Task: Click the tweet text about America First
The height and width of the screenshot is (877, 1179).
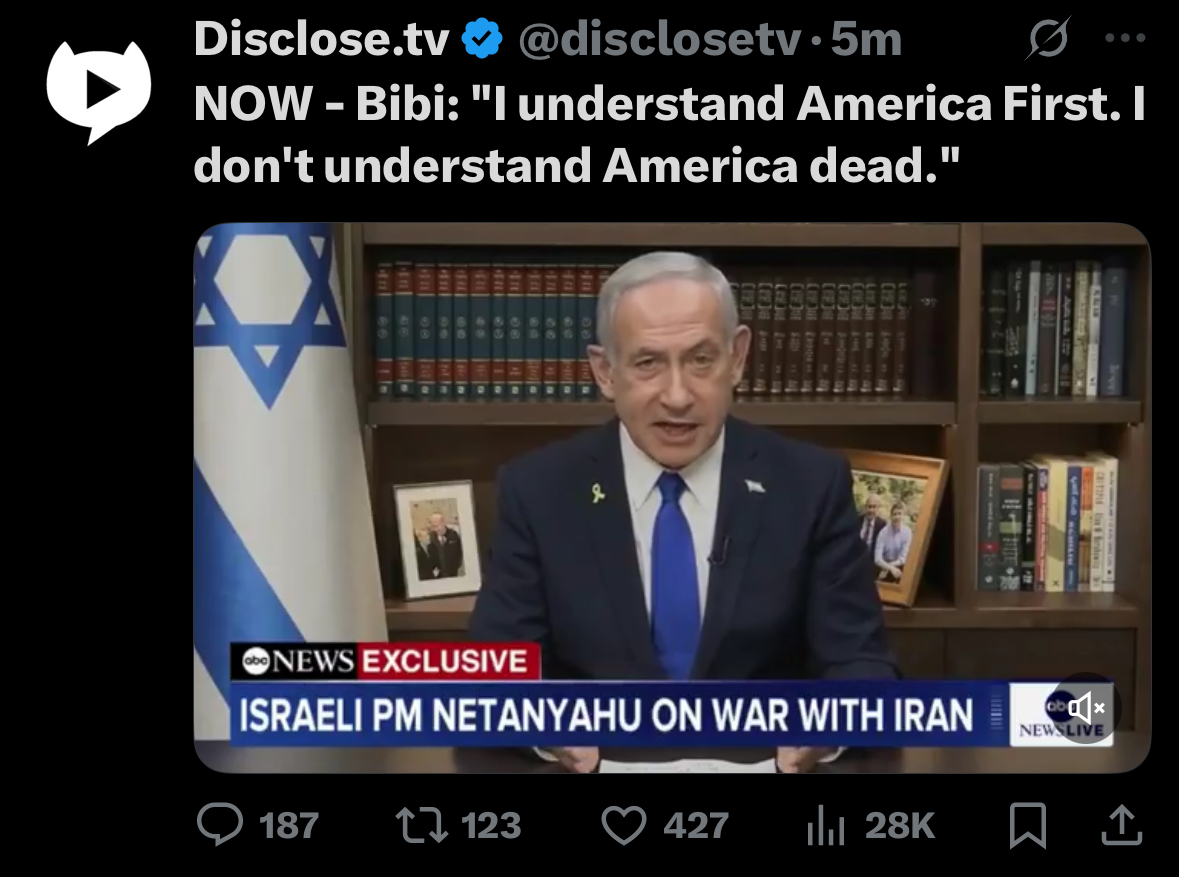Action: tap(669, 134)
